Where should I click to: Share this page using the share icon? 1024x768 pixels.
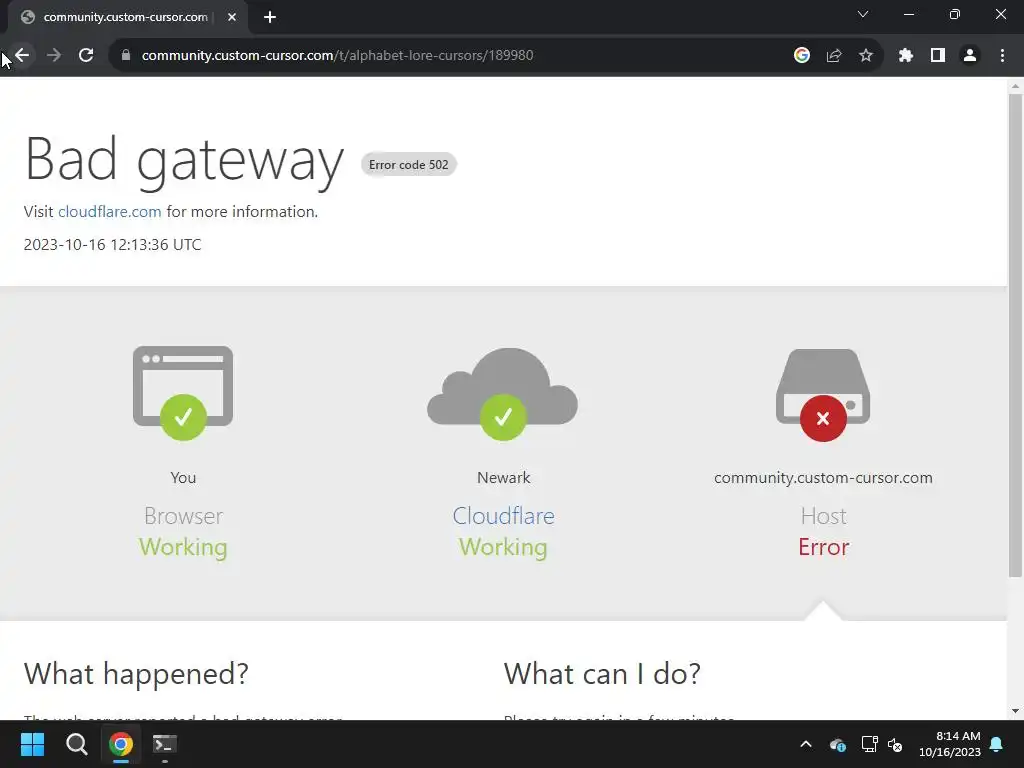click(834, 56)
